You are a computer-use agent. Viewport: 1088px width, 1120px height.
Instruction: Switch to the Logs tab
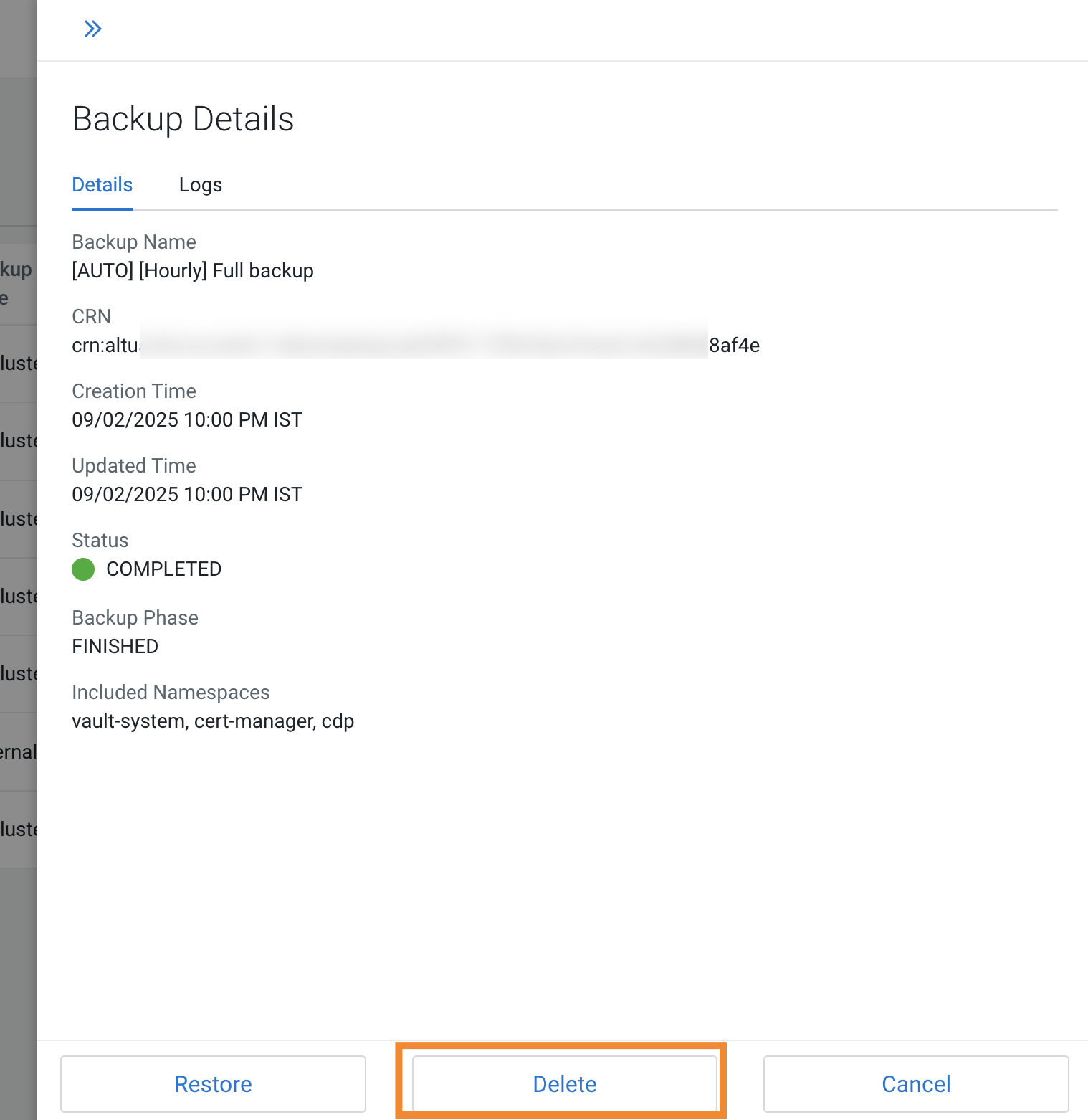pyautogui.click(x=200, y=185)
